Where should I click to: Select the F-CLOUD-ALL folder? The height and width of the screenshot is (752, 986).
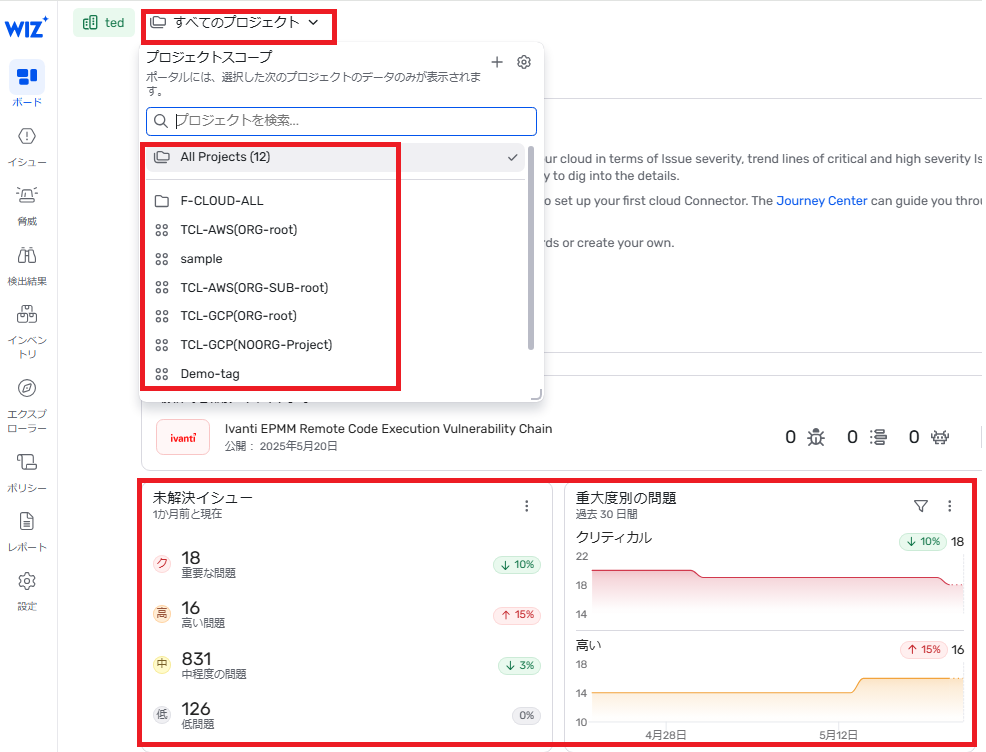[x=221, y=201]
